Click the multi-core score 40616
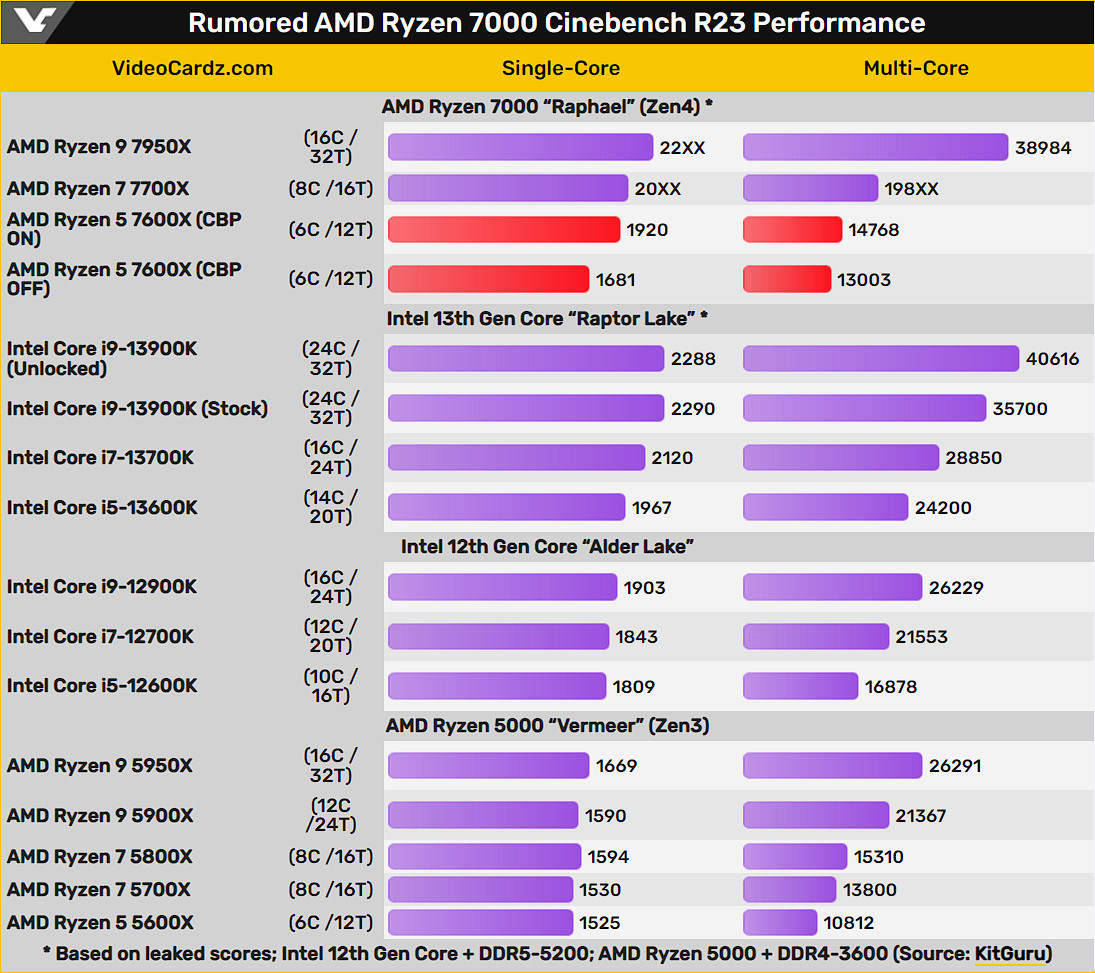The height and width of the screenshot is (973, 1095). pyautogui.click(x=1052, y=359)
